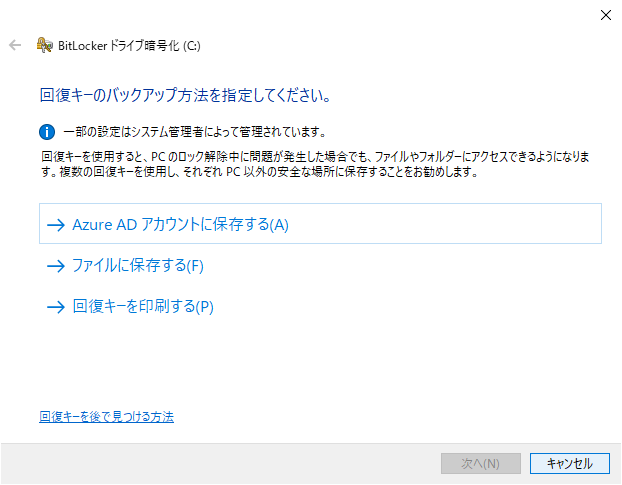This screenshot has width=622, height=485.
Task: Select 回復キーを印刷する(P) option
Action: (143, 306)
